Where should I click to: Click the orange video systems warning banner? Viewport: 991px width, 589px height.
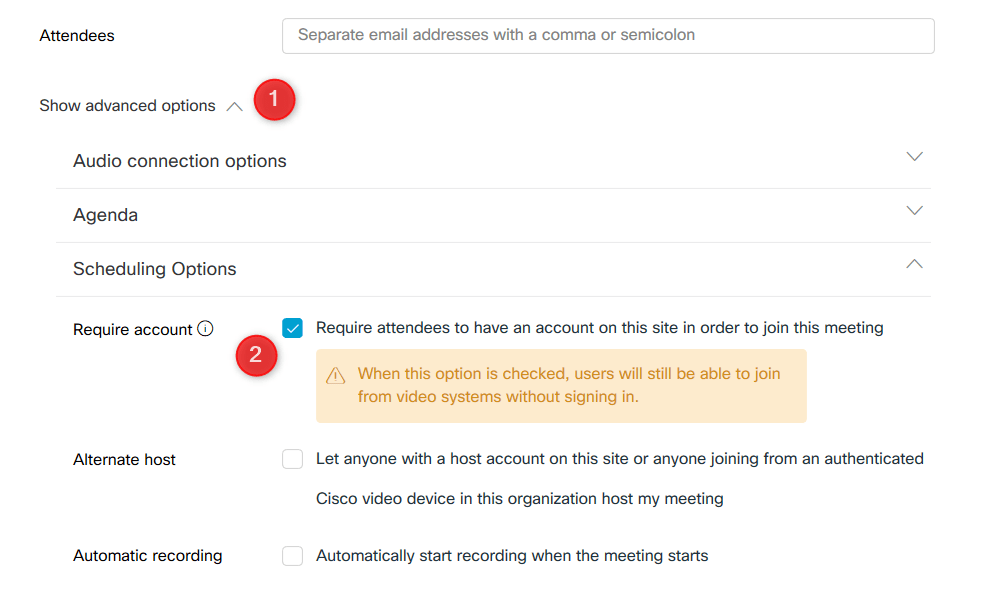pos(561,386)
